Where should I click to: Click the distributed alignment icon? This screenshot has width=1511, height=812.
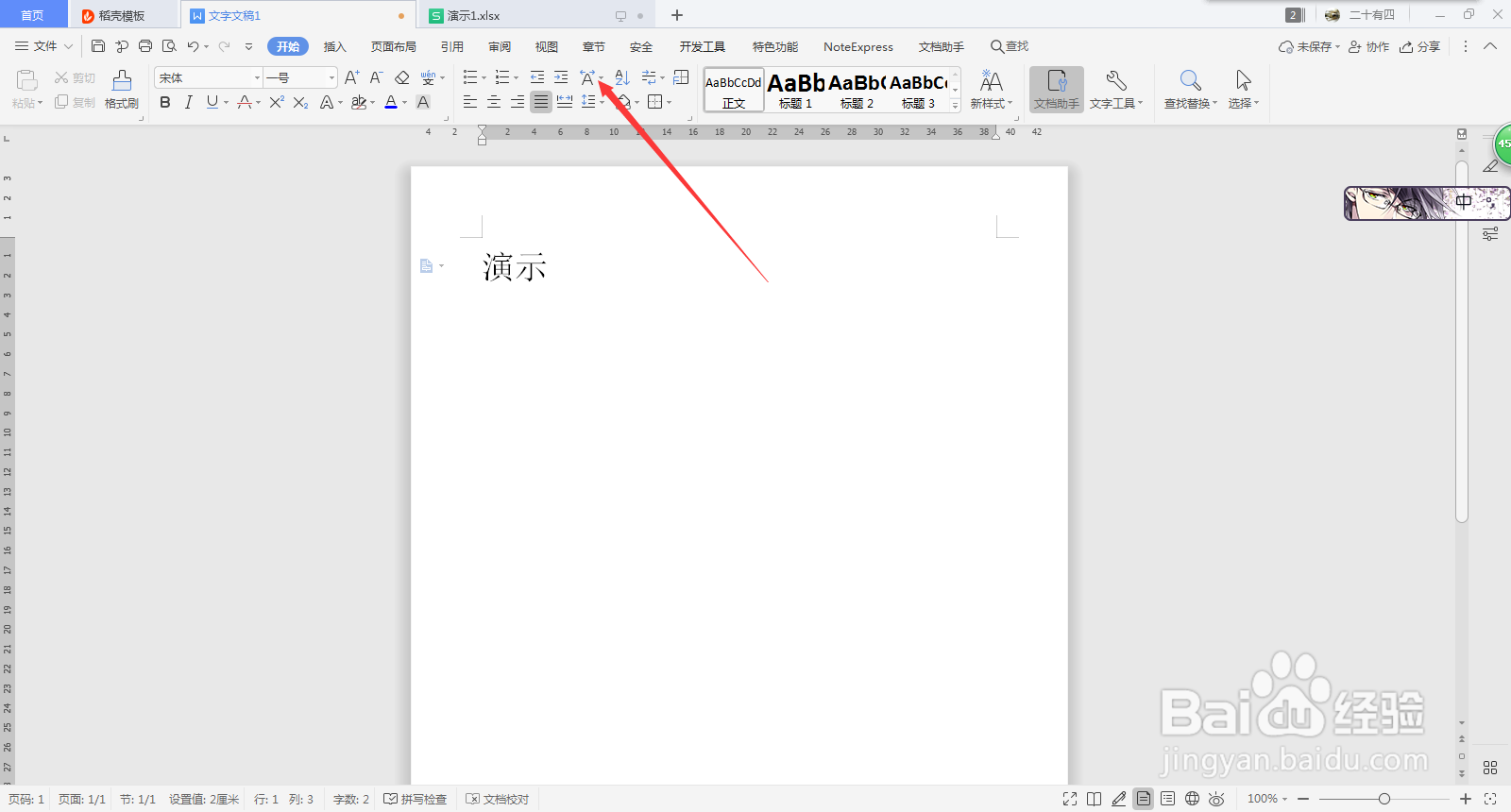tap(565, 102)
